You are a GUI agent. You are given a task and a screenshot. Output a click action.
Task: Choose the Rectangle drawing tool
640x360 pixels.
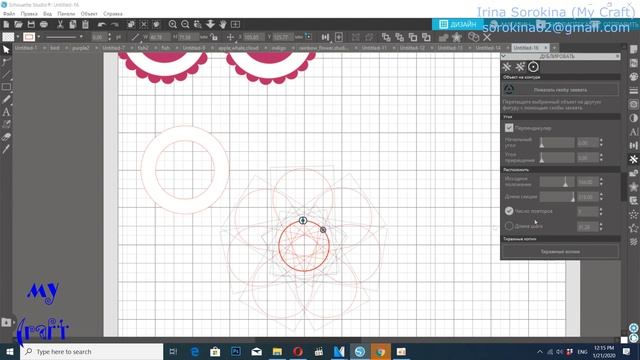point(6,87)
